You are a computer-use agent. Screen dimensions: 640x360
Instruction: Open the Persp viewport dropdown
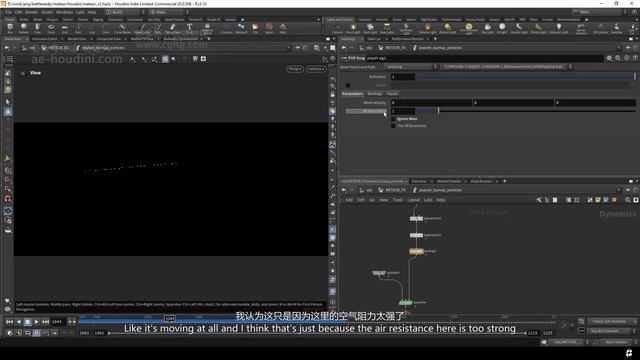tap(295, 69)
